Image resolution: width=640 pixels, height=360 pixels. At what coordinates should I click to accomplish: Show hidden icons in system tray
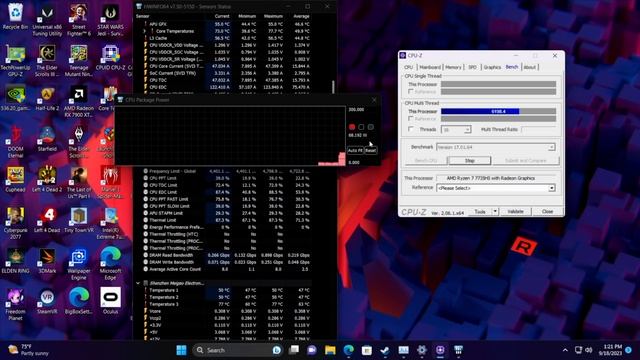coord(565,350)
